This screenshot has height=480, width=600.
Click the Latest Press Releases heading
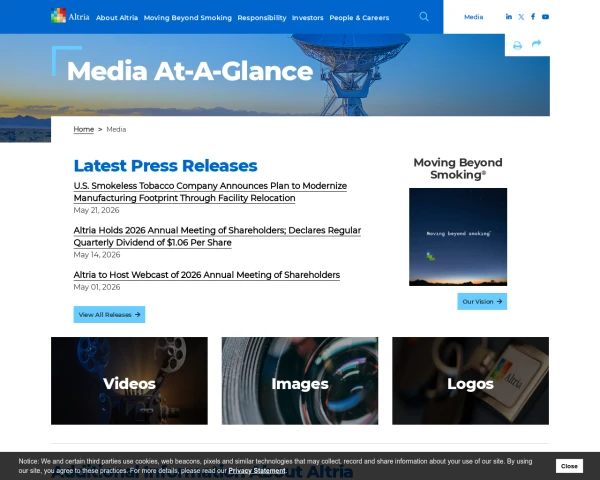click(x=165, y=165)
